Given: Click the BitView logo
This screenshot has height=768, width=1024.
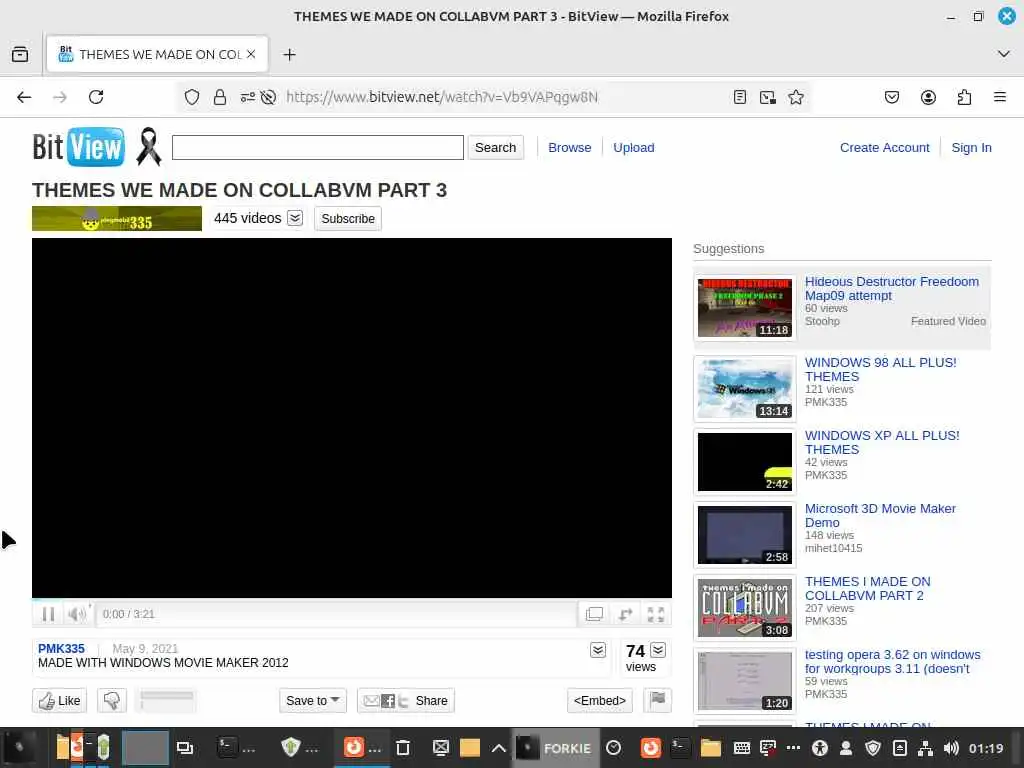Looking at the screenshot, I should point(78,147).
